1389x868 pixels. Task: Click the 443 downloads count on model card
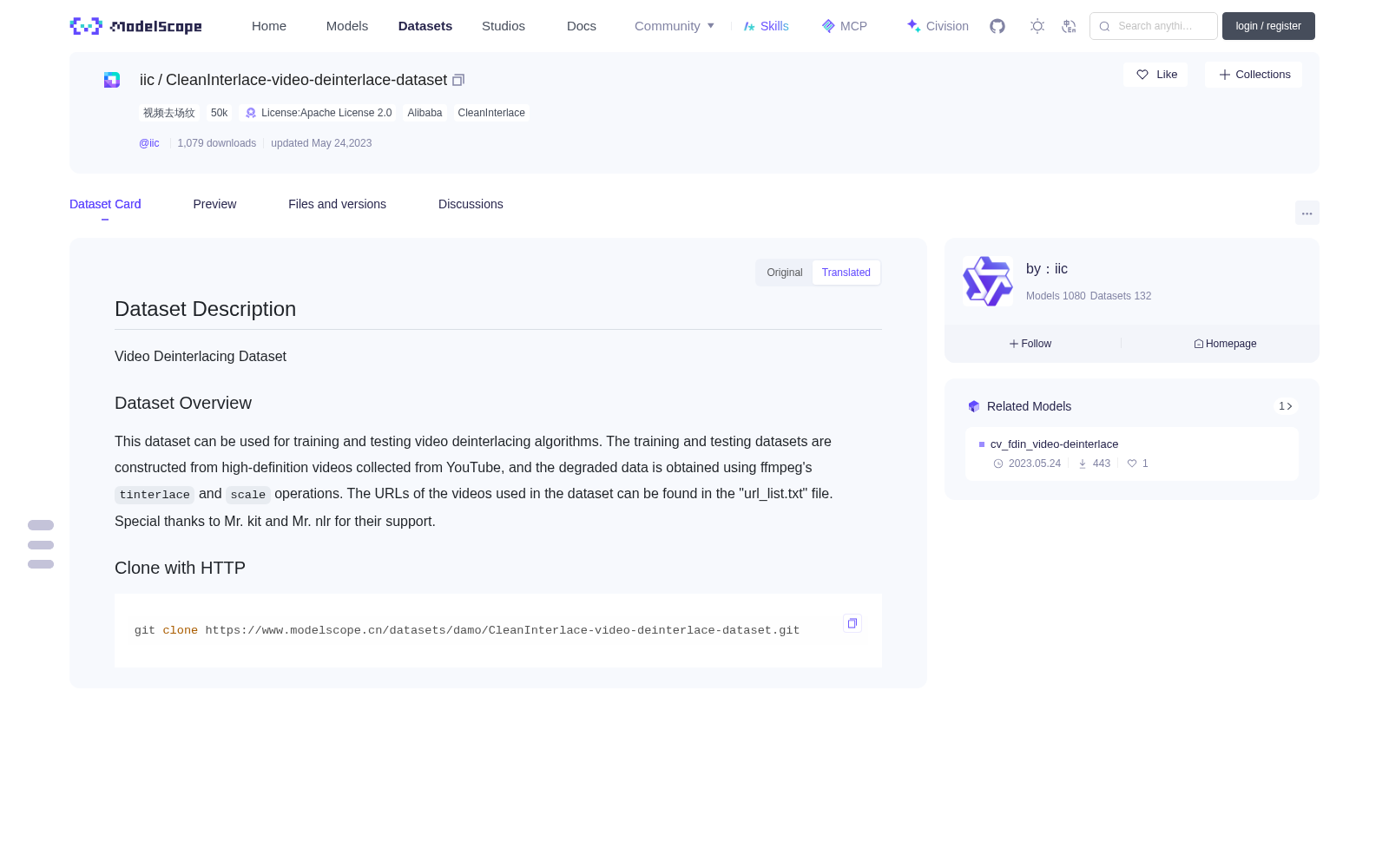click(x=1094, y=464)
